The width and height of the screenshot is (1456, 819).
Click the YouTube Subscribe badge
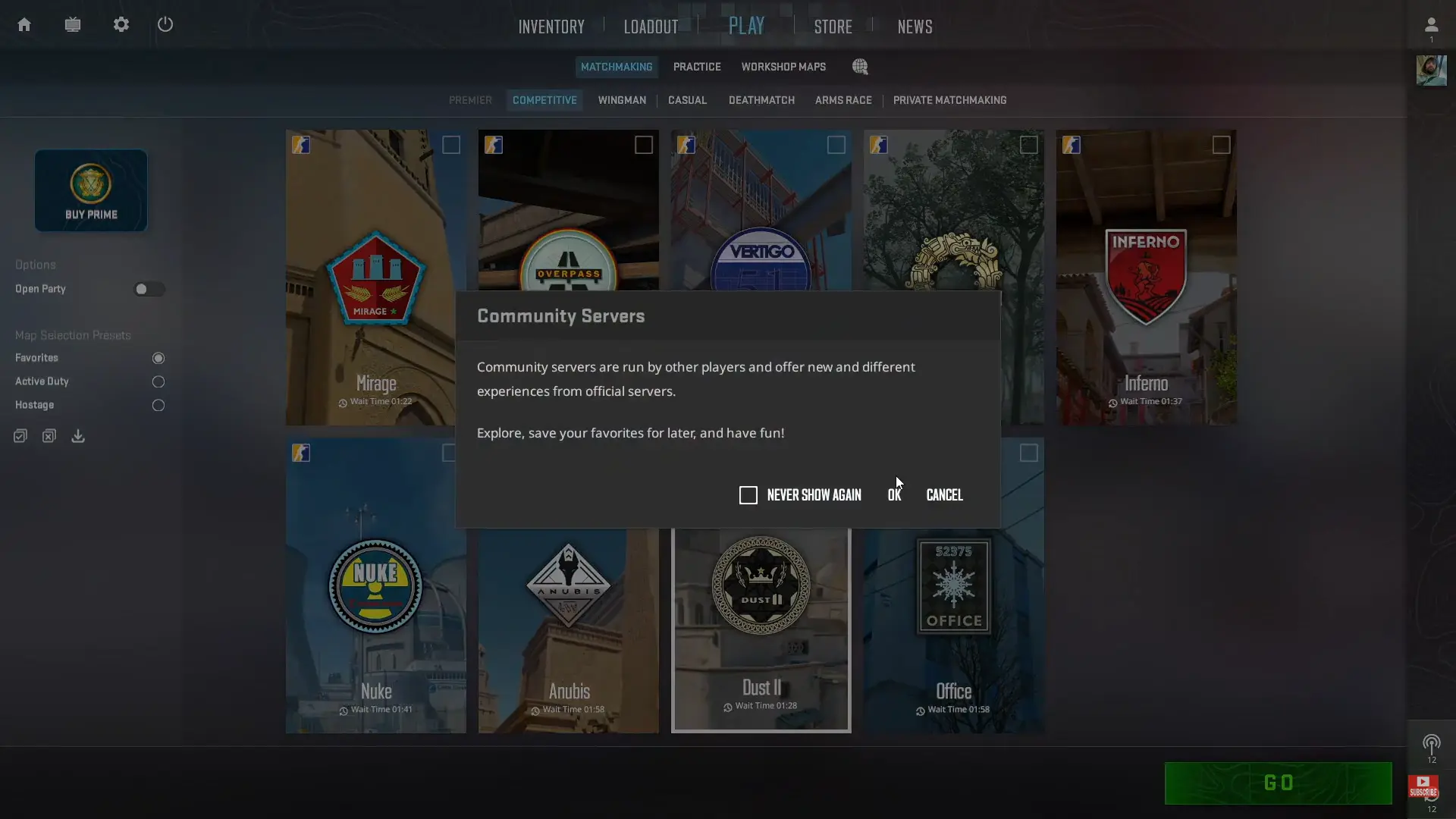click(1423, 786)
